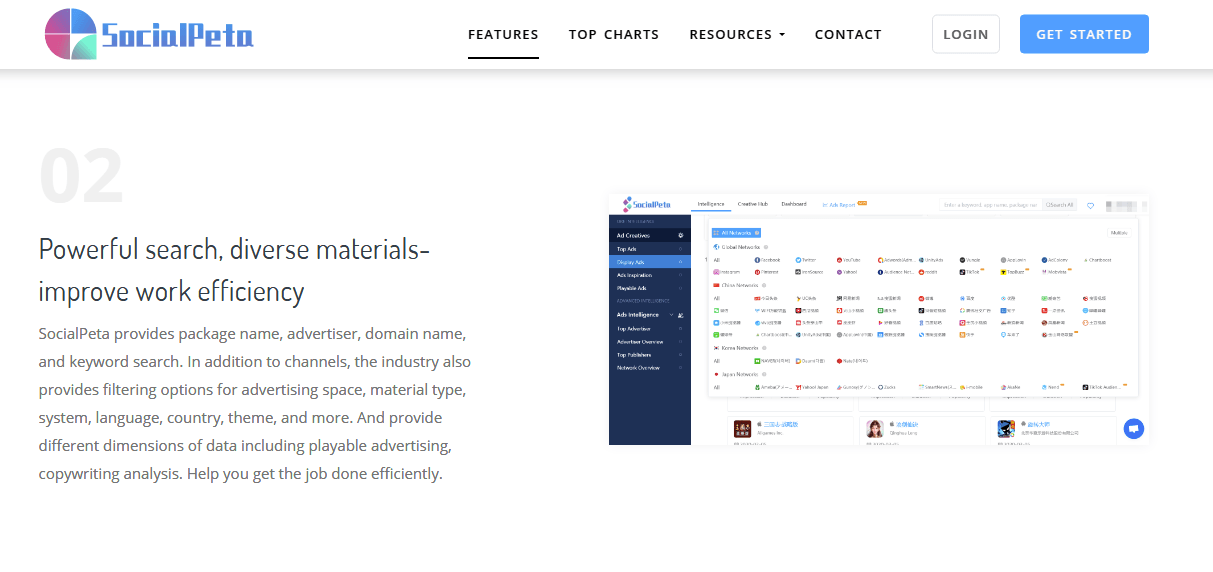Switch to the Intelligence tab
Image resolution: width=1213 pixels, height=572 pixels.
[x=711, y=204]
